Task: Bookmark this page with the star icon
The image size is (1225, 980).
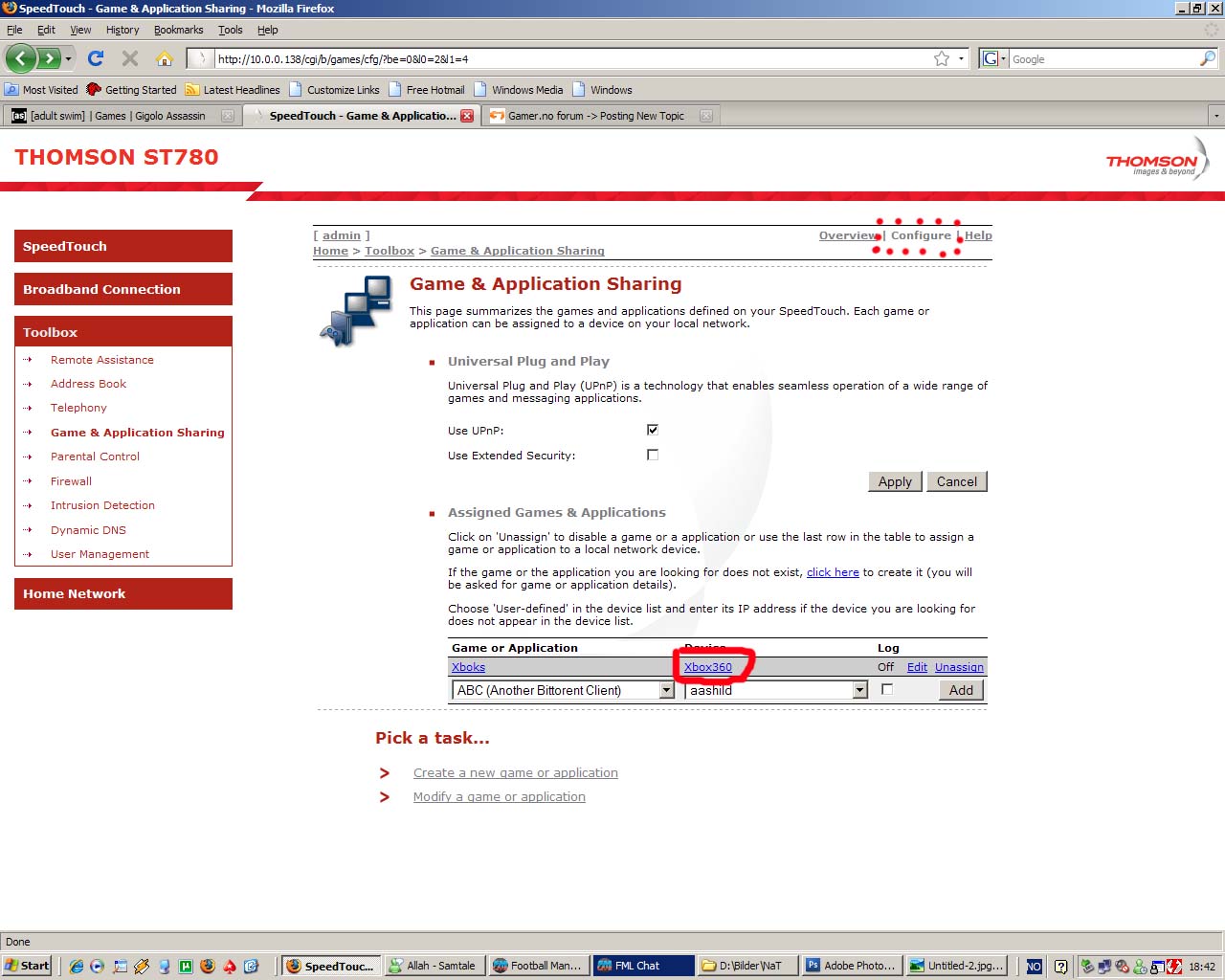Action: (x=942, y=58)
